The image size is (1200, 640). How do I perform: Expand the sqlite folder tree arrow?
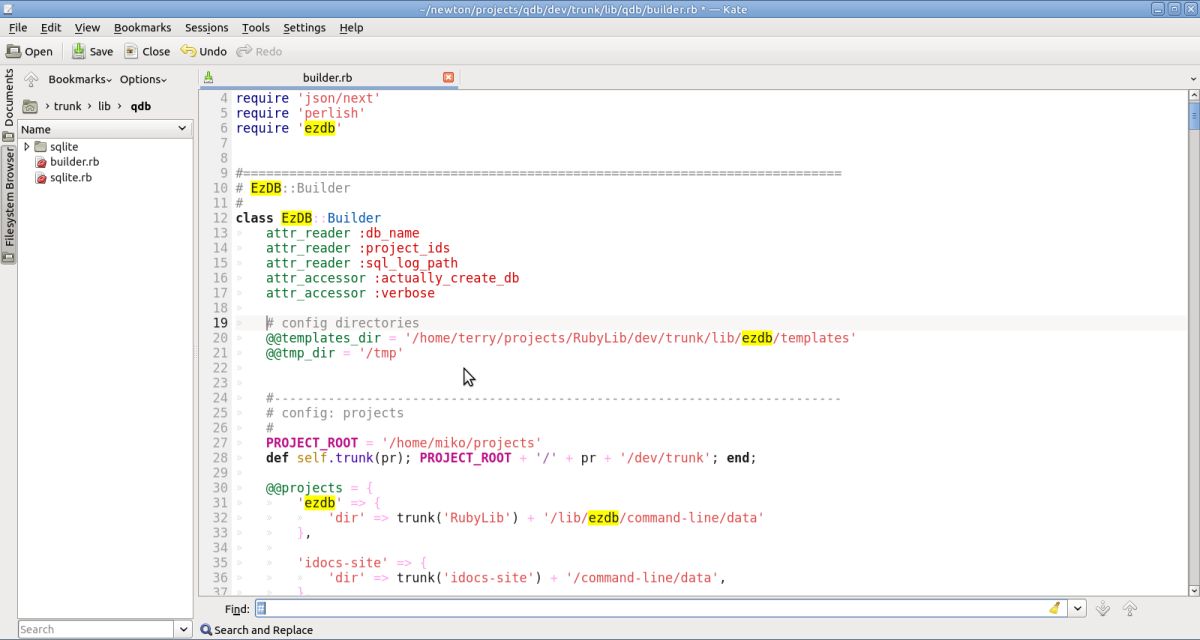27,146
